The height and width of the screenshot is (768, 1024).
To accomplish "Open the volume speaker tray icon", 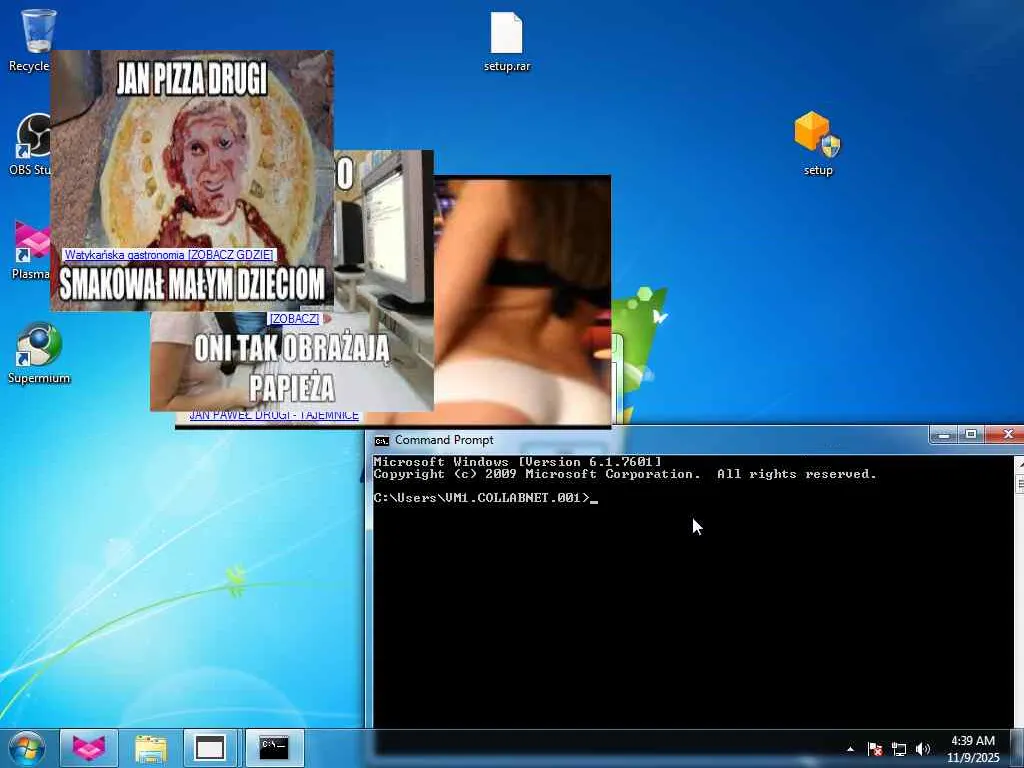I will click(x=922, y=750).
